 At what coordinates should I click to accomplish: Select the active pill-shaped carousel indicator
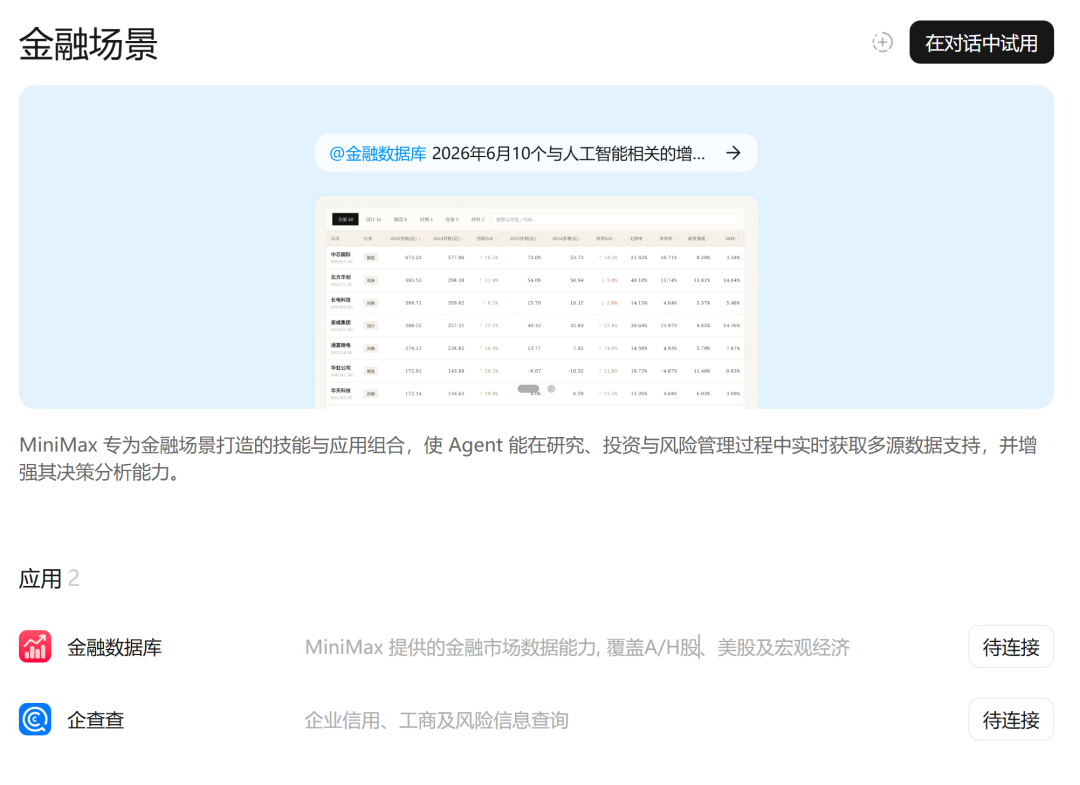pos(528,389)
